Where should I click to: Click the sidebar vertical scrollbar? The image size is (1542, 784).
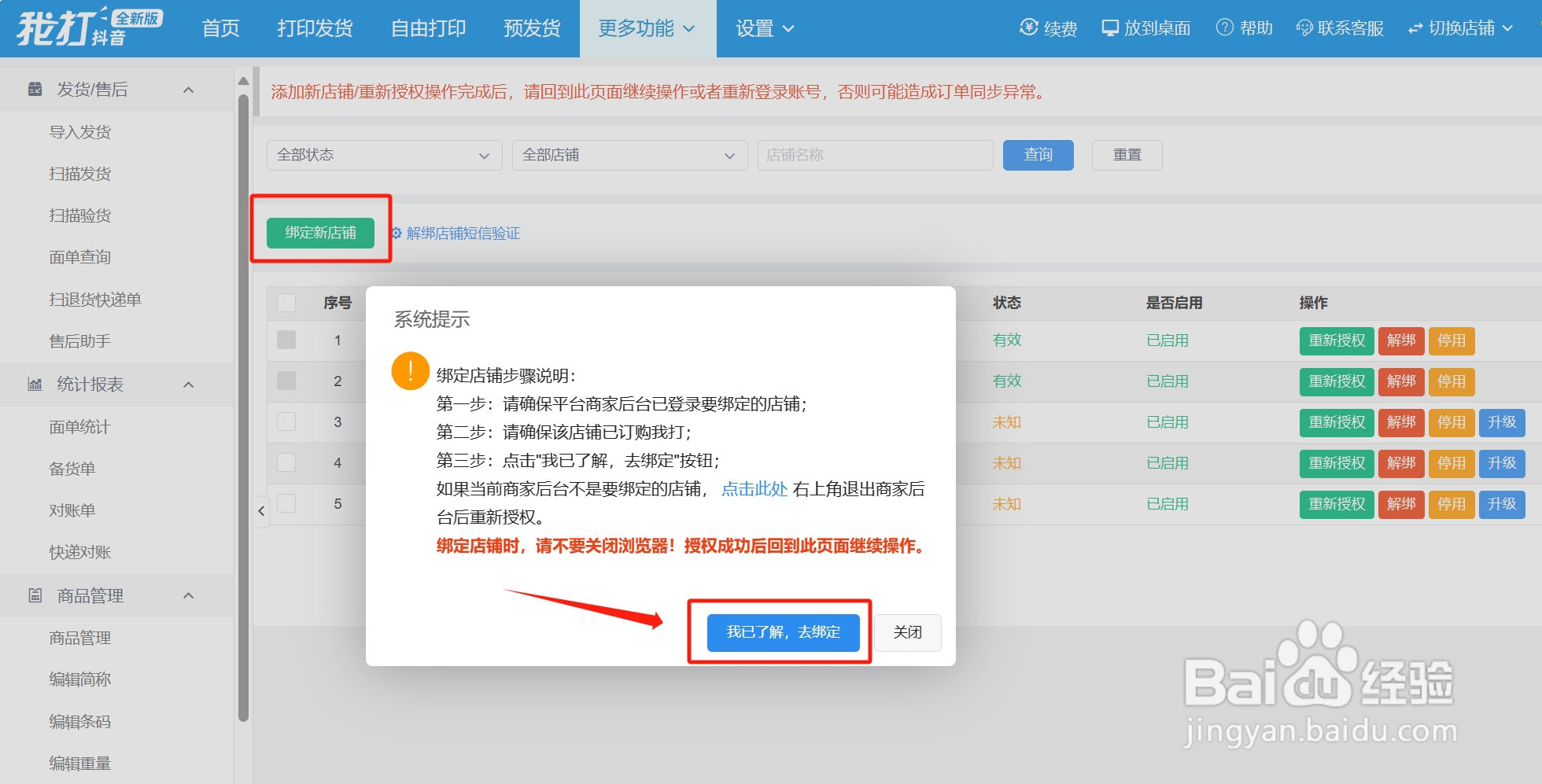pos(244,407)
